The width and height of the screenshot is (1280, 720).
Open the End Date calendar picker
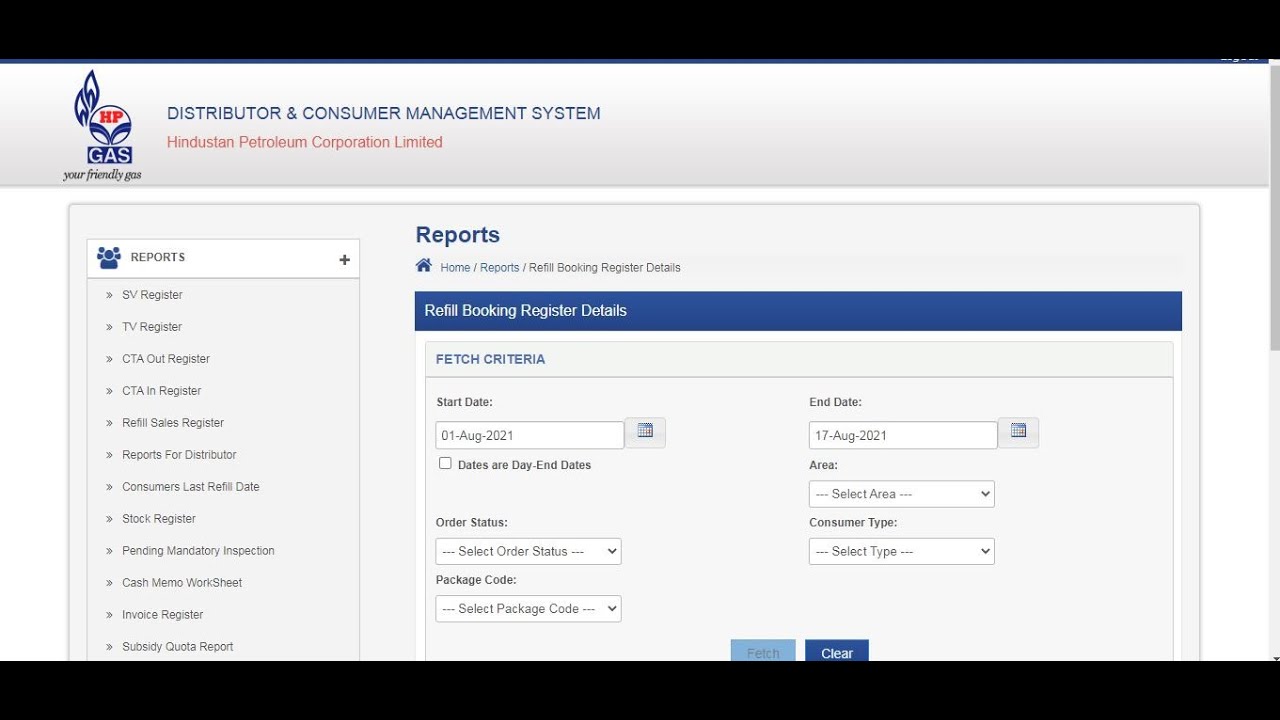(x=1018, y=433)
